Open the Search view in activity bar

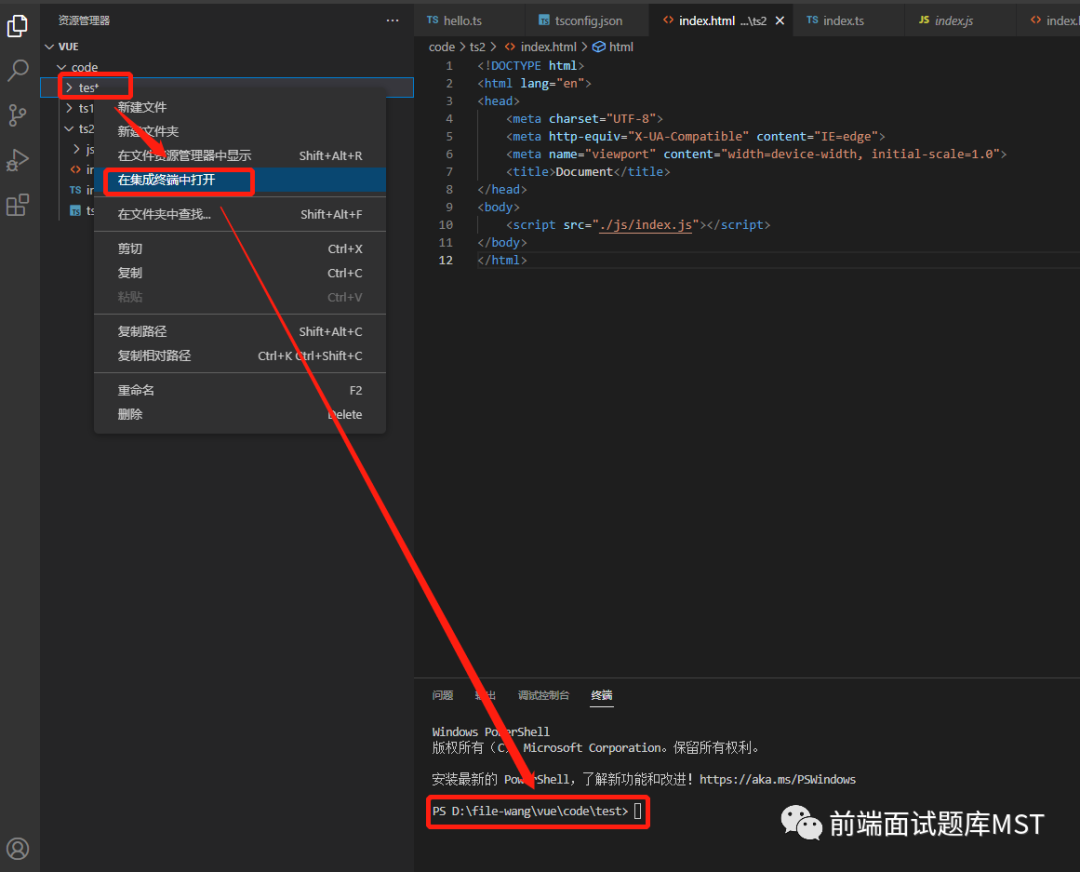[17, 70]
